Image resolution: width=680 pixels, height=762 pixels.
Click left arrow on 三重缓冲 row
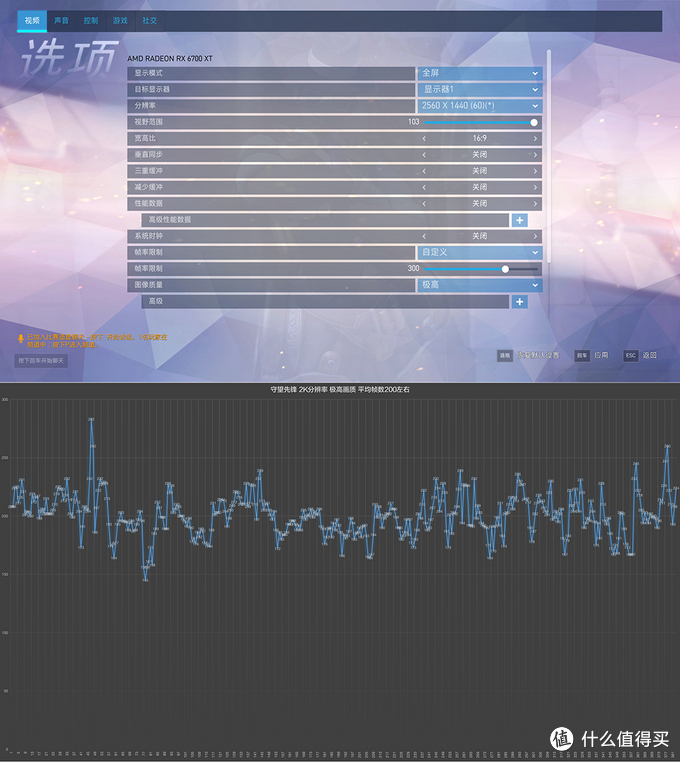(424, 171)
